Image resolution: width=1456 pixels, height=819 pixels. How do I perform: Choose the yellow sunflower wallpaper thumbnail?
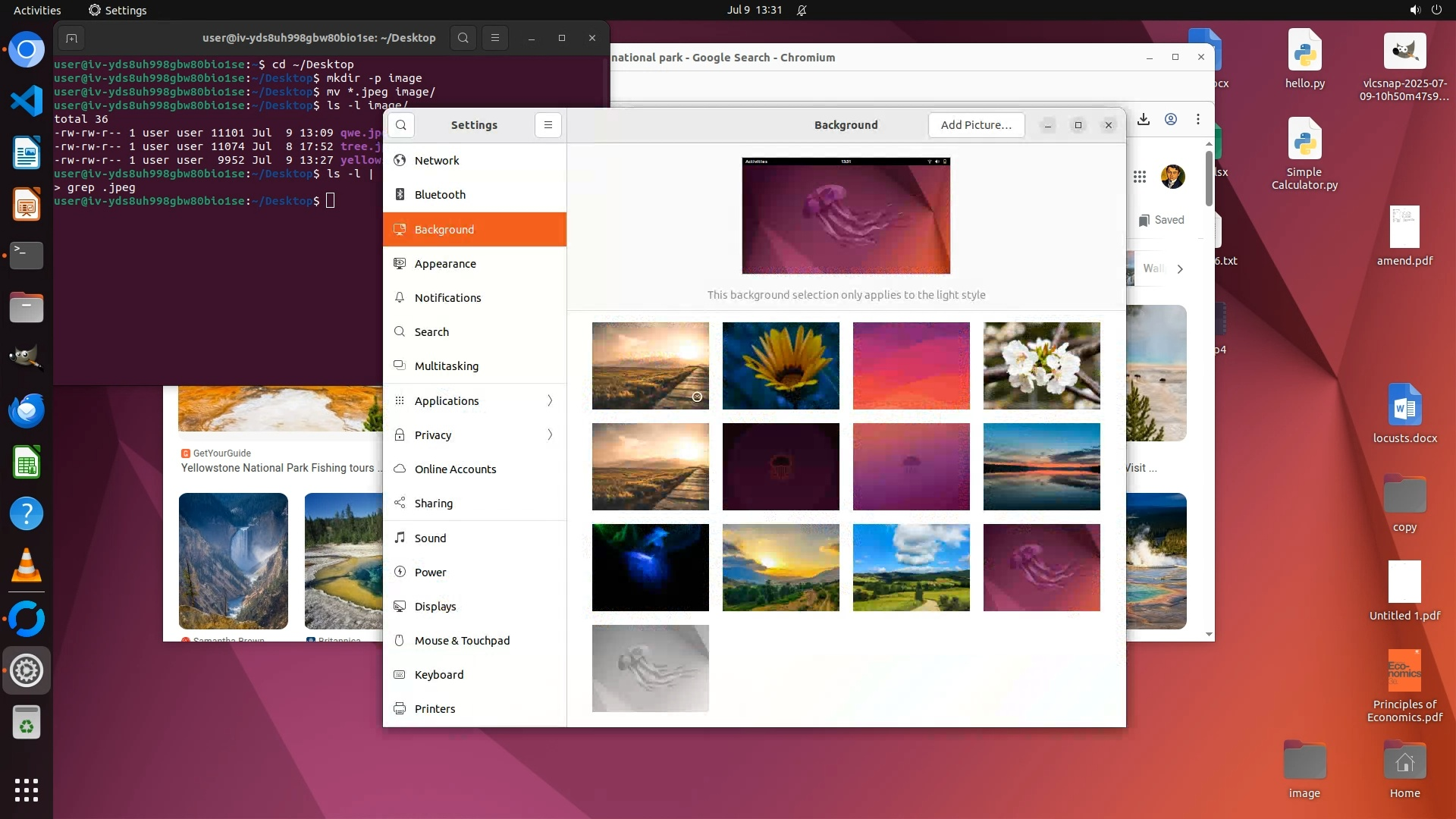tap(780, 366)
